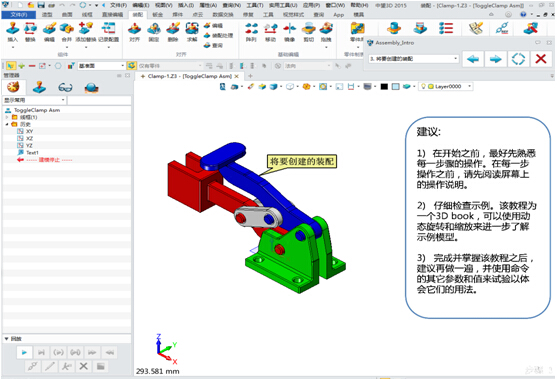Click the 插入 (Insert) component icon

(x=12, y=28)
